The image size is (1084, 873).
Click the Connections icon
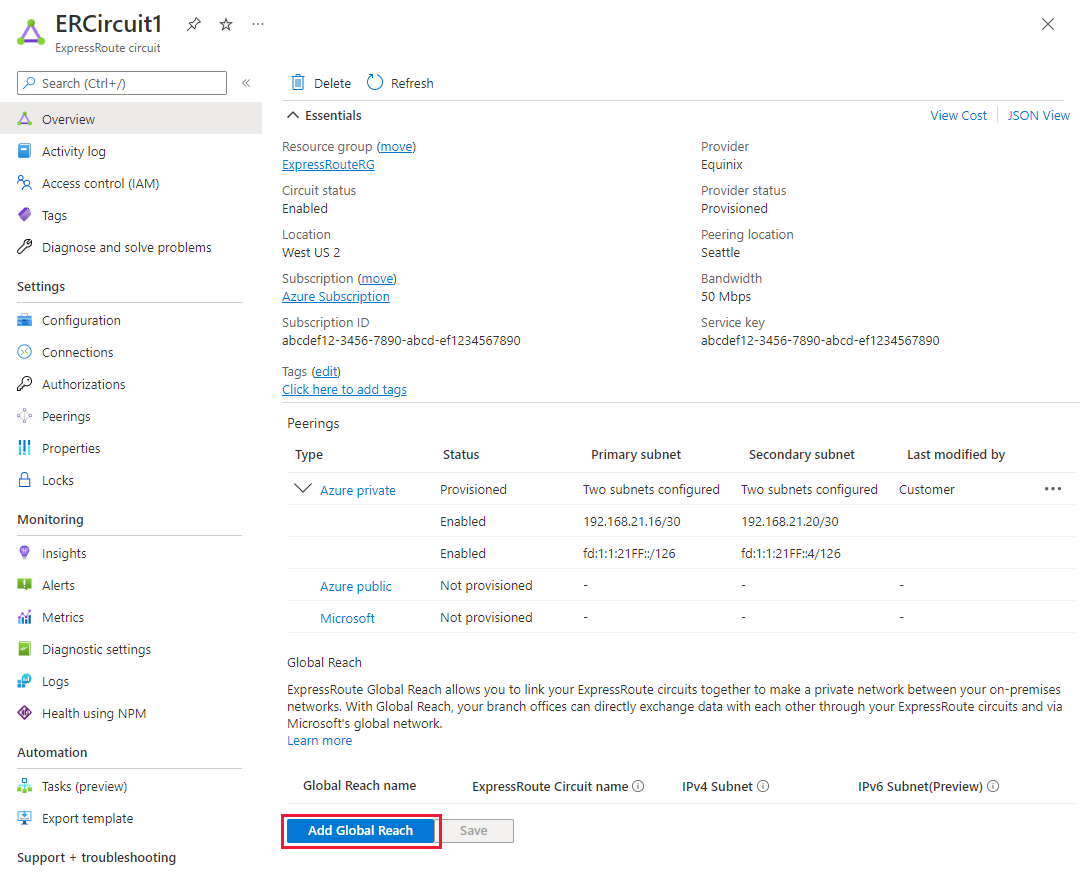24,352
